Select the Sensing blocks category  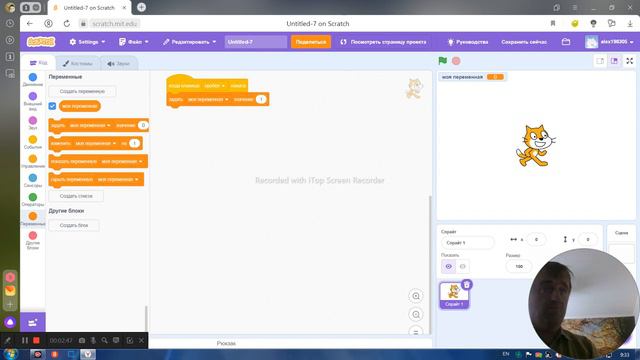(x=33, y=180)
